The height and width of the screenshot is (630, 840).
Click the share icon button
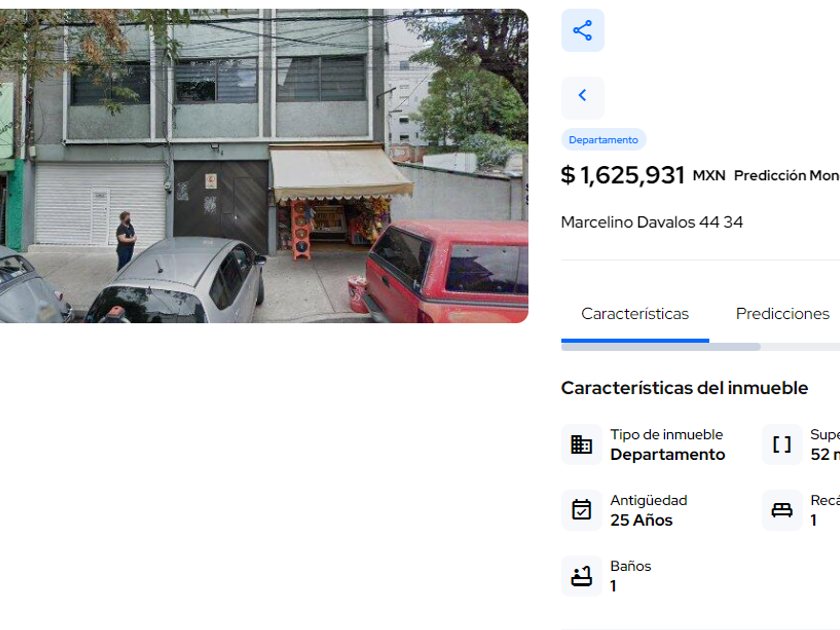582,31
